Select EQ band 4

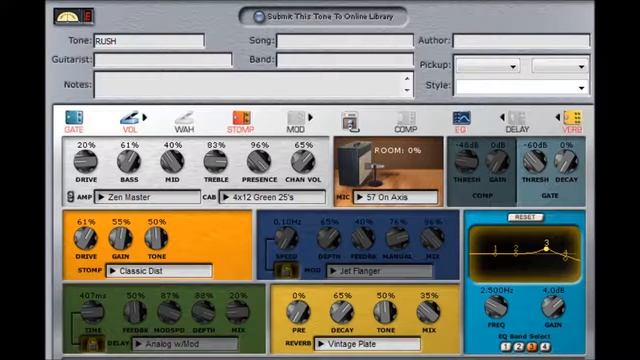pyautogui.click(x=545, y=347)
